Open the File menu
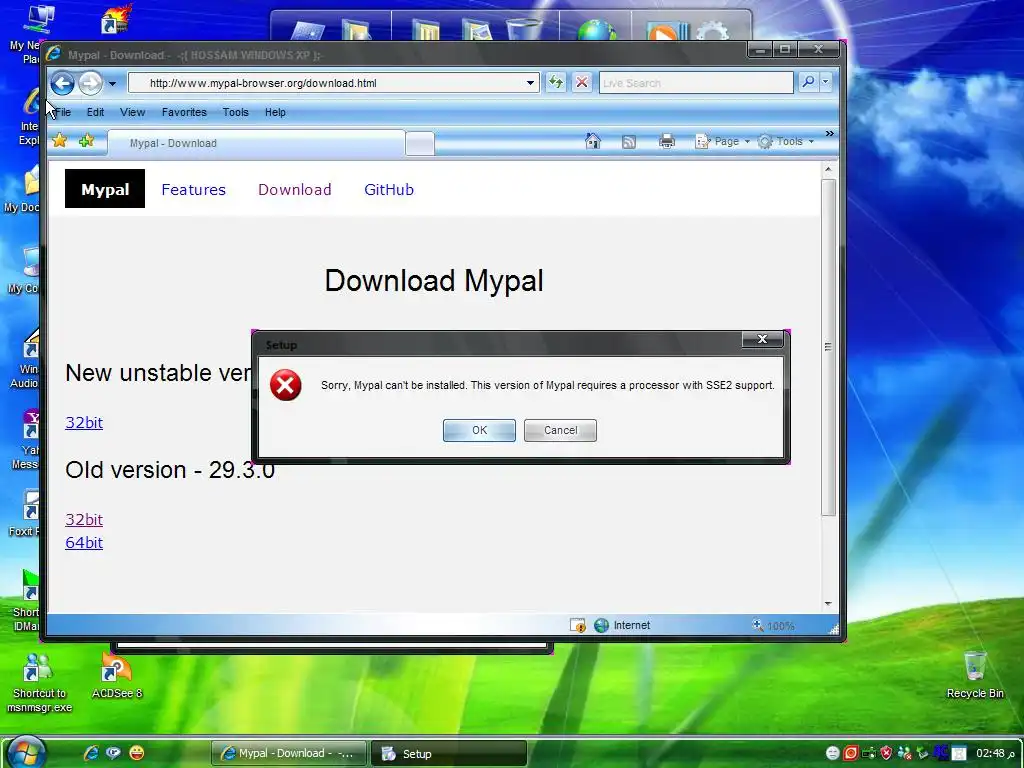The width and height of the screenshot is (1024, 768). click(63, 112)
